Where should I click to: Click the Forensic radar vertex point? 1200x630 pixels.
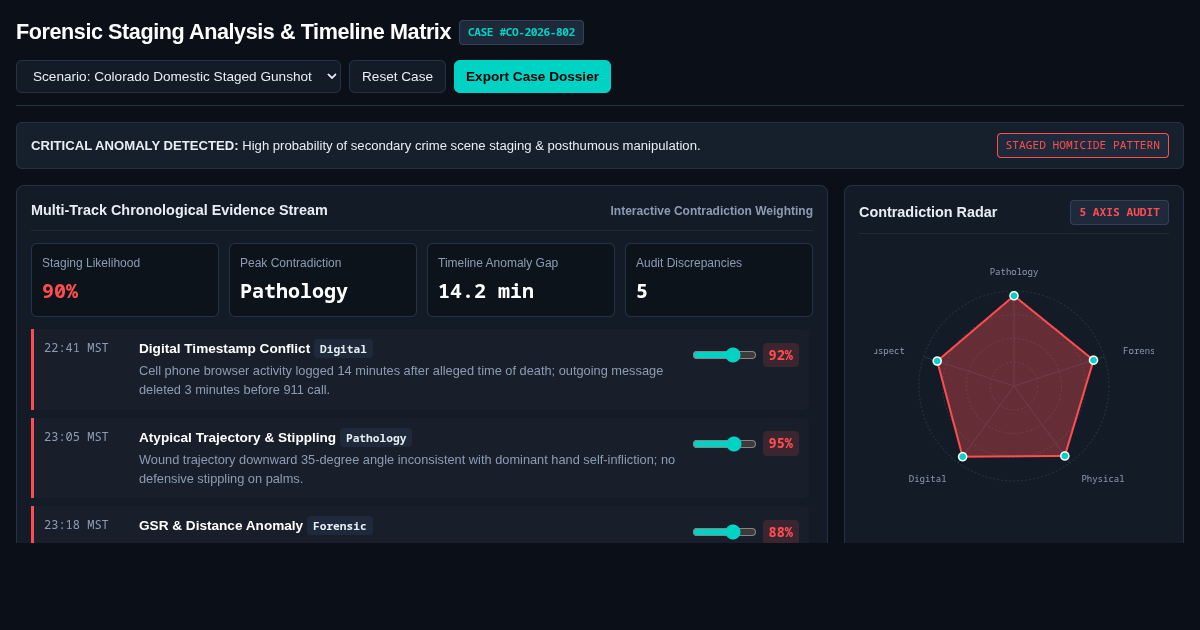coord(1093,360)
